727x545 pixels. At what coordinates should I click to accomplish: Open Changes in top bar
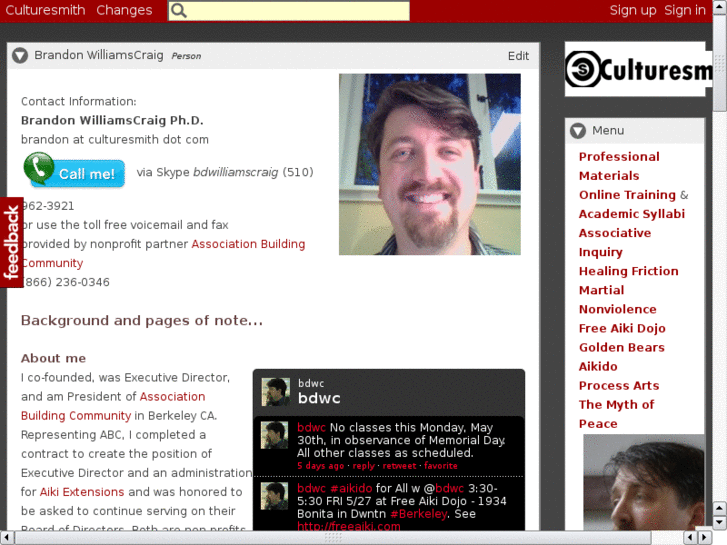124,10
